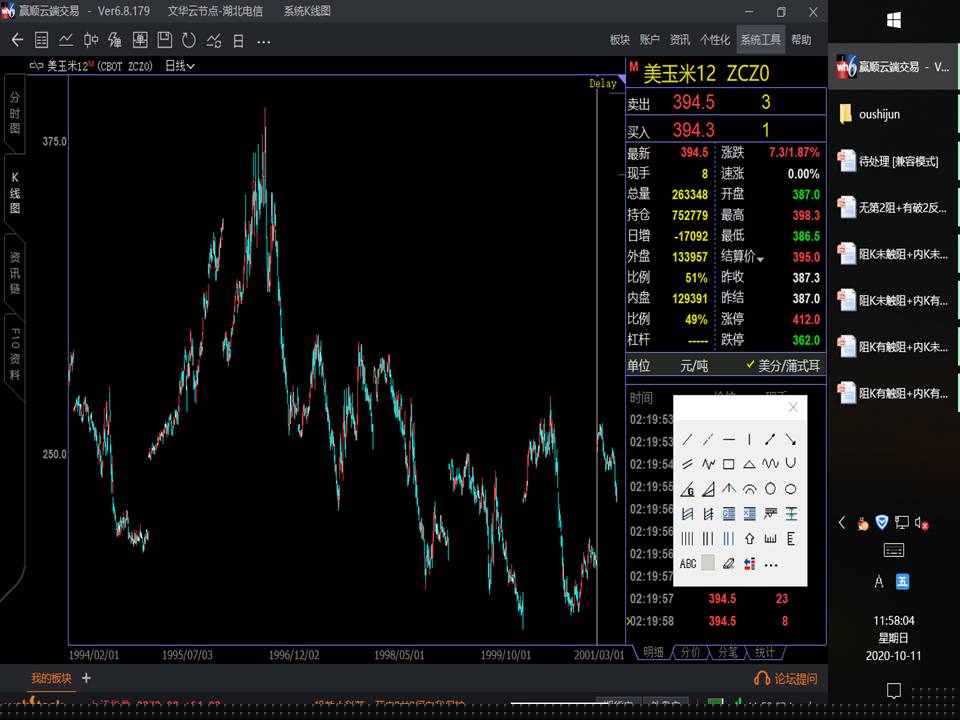Select the up arrow marker tool
960x720 pixels.
[749, 539]
